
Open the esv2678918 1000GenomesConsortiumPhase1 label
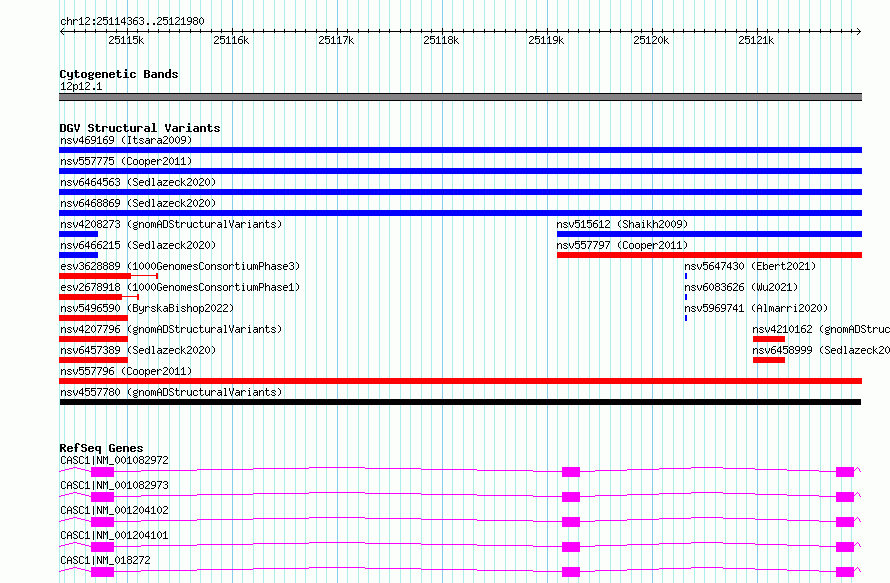point(180,287)
